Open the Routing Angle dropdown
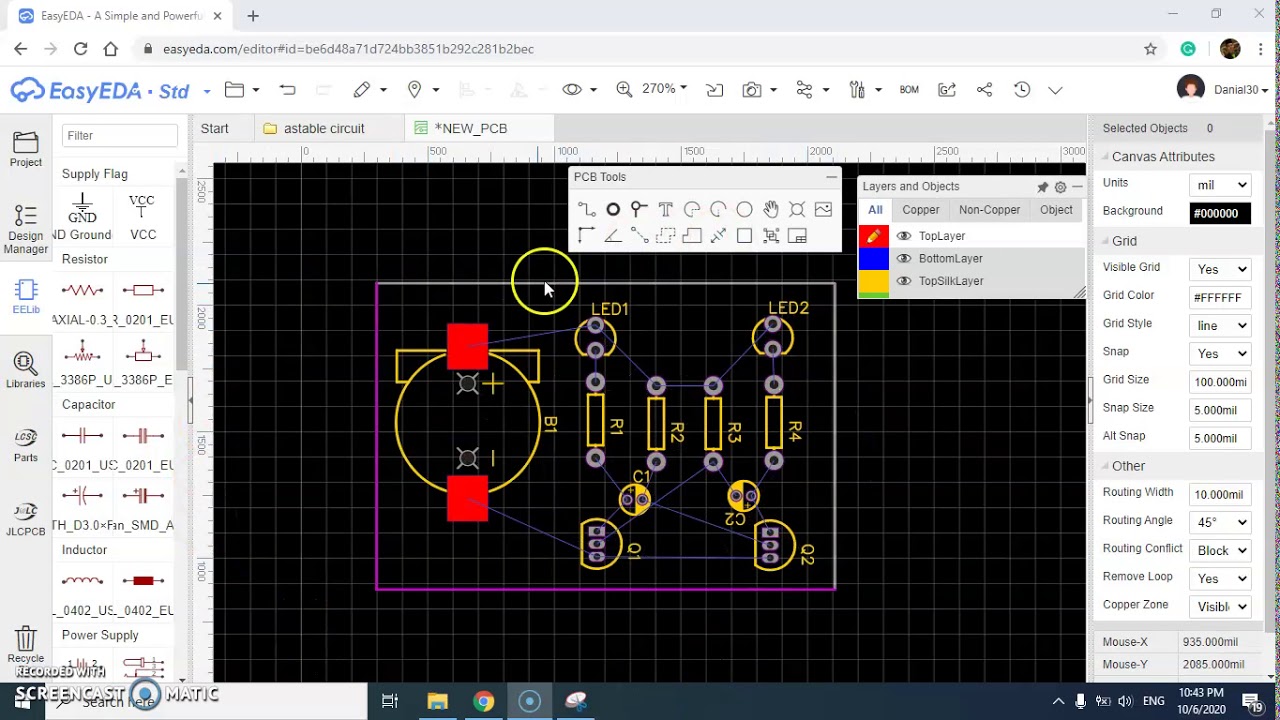 [x=1221, y=522]
